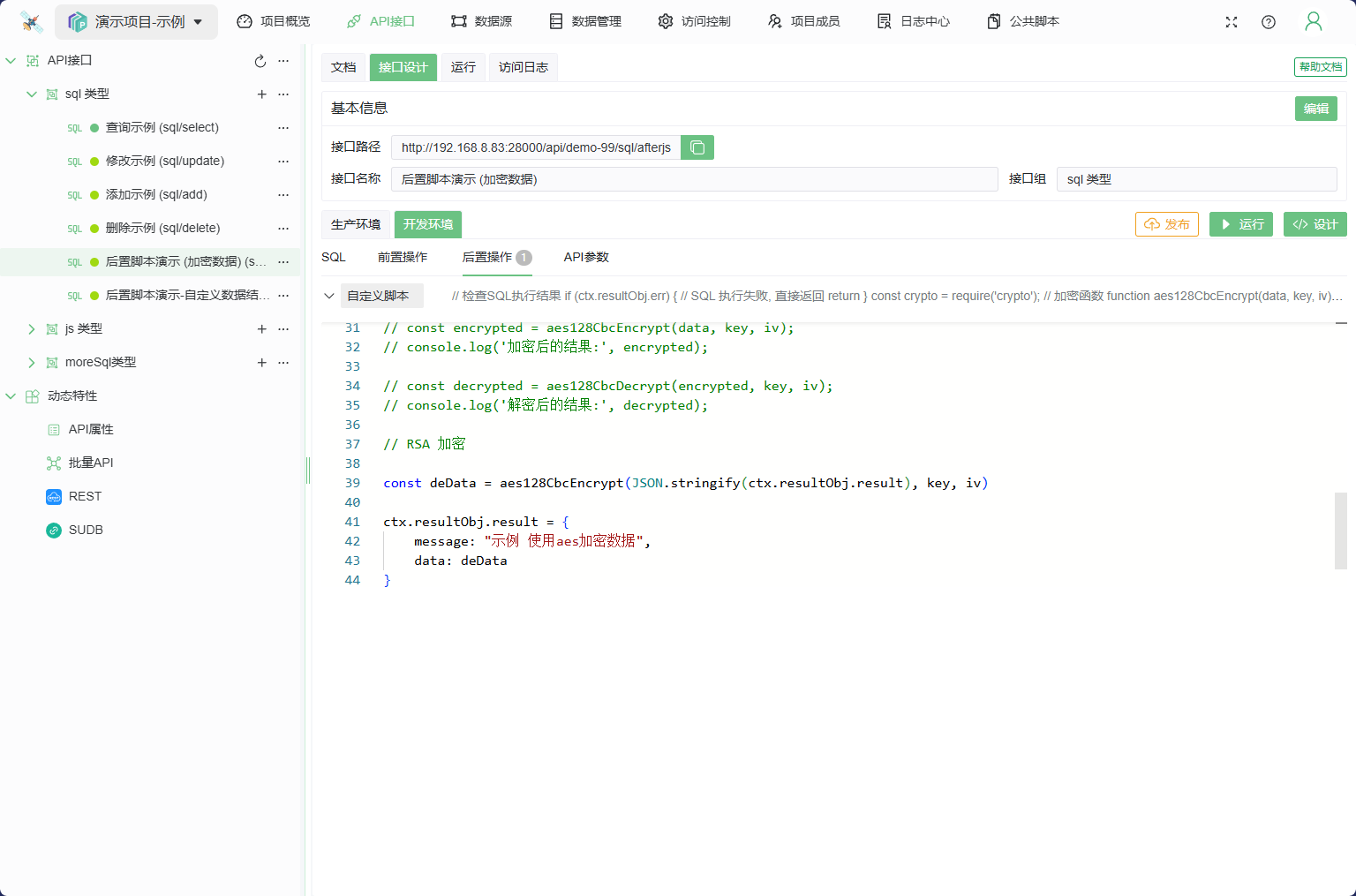Add a new item to sql 类型 group
1356x896 pixels.
(261, 94)
